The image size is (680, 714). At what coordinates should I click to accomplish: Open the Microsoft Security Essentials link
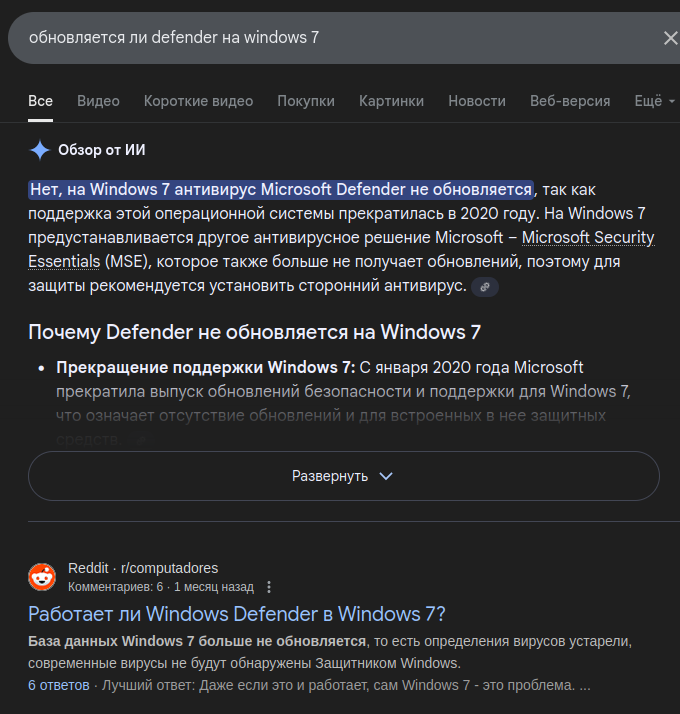click(588, 238)
